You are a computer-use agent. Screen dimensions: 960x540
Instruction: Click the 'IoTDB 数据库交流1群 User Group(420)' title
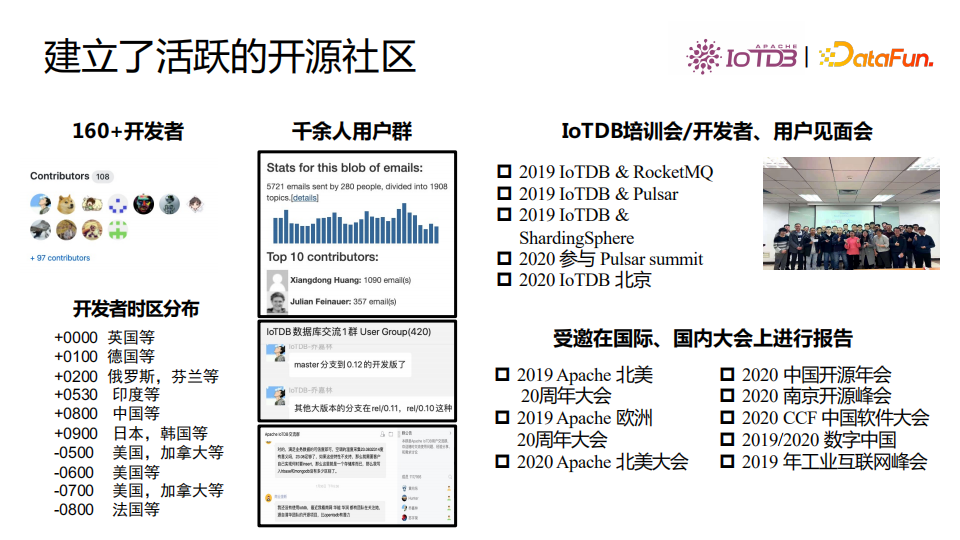(x=348, y=332)
